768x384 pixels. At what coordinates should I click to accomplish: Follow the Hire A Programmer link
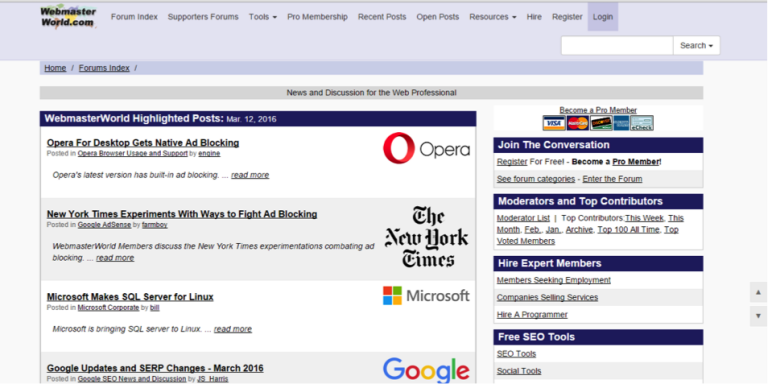(x=532, y=314)
